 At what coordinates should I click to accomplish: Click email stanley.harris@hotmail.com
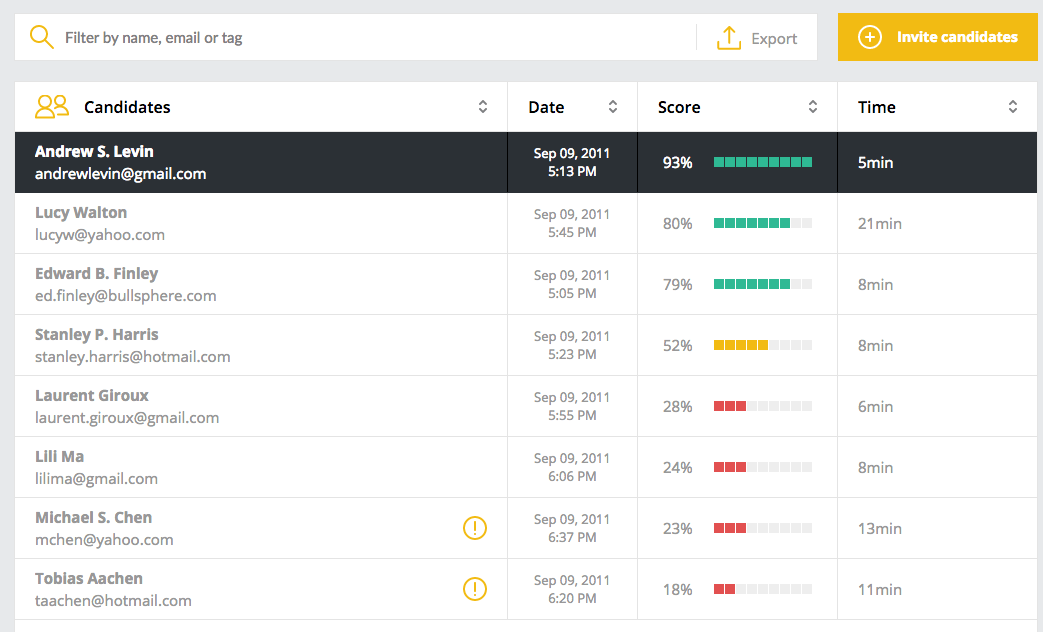pyautogui.click(x=132, y=357)
